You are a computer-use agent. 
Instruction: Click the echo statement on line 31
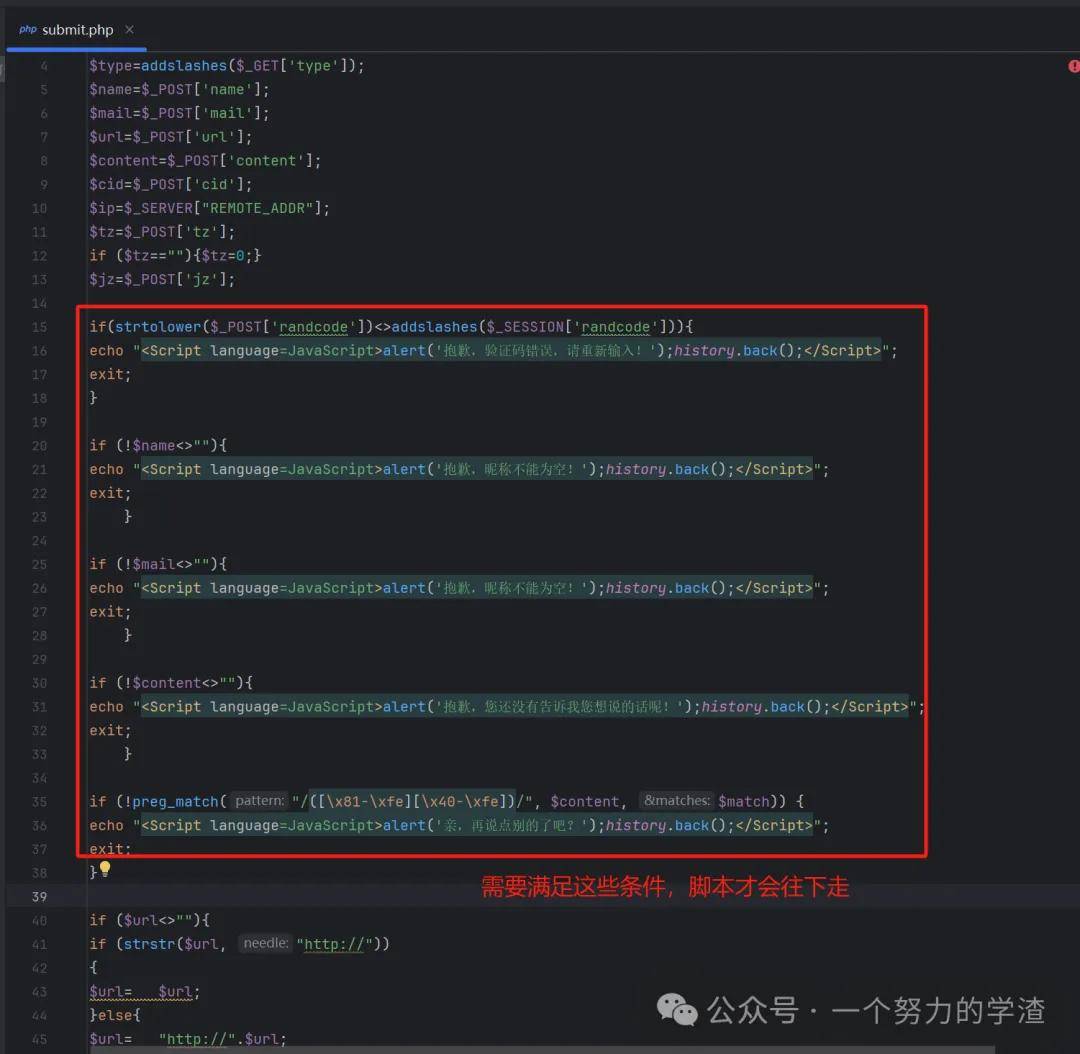click(507, 706)
